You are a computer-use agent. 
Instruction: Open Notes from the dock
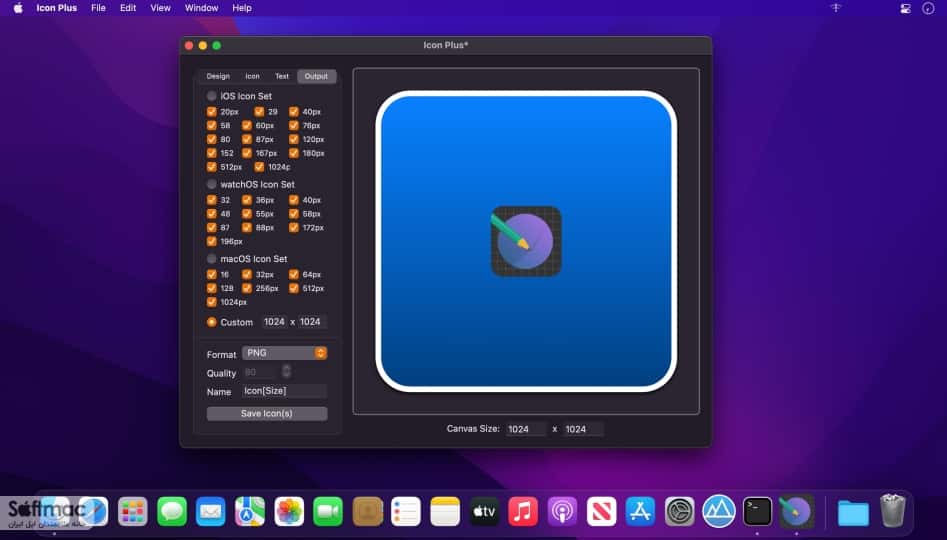click(x=445, y=512)
